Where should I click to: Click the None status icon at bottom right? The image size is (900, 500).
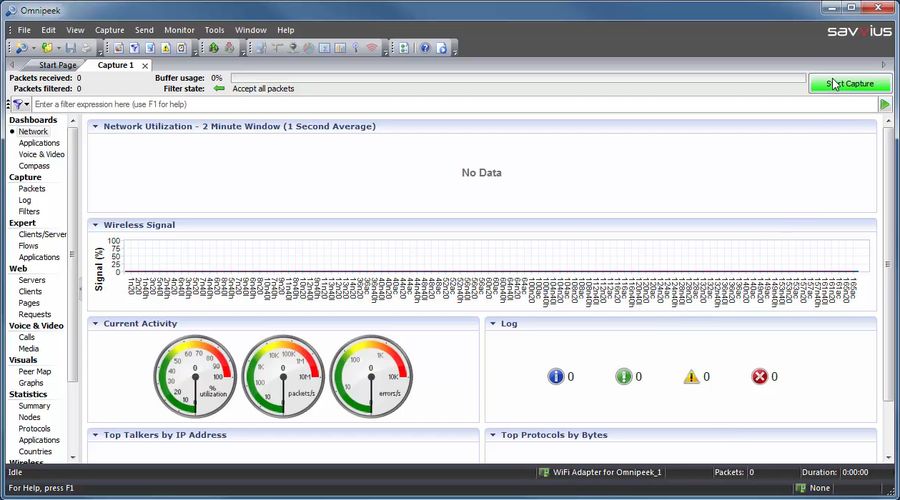click(x=800, y=488)
